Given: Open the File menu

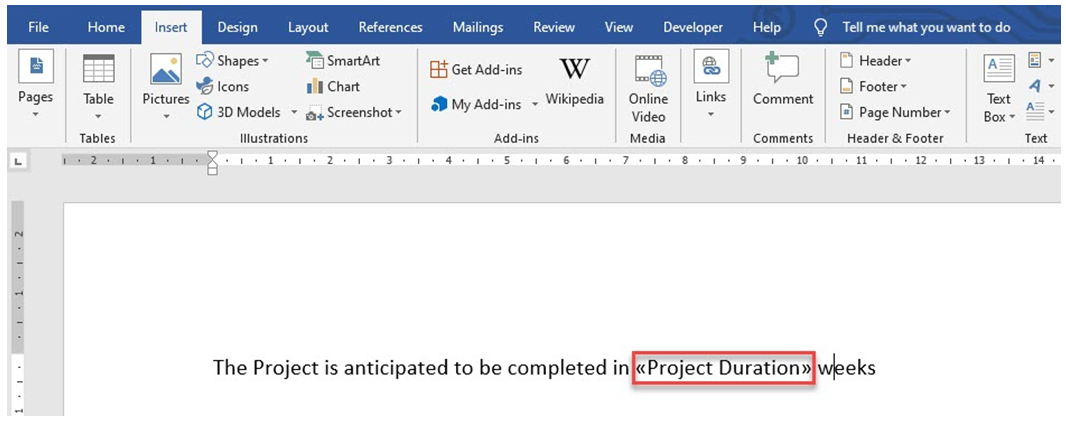Looking at the screenshot, I should point(39,27).
